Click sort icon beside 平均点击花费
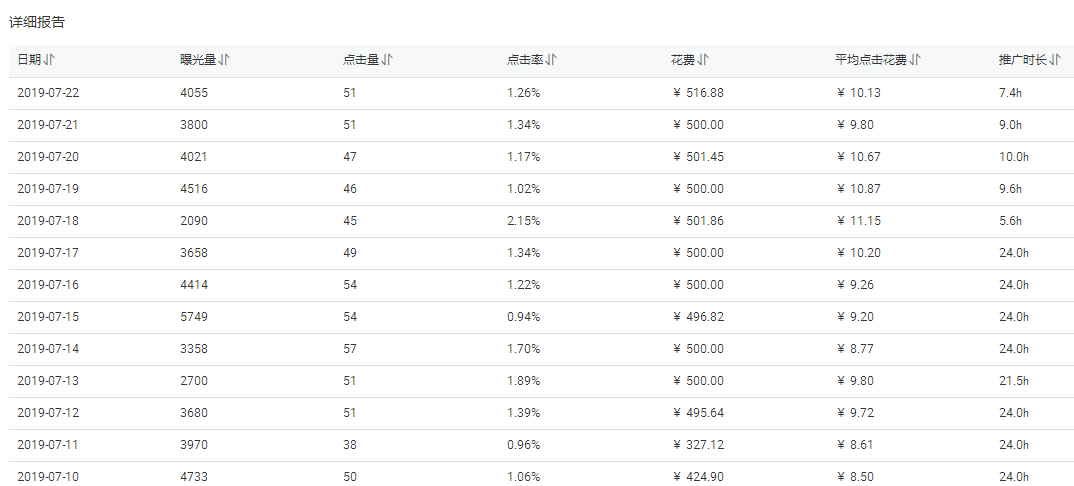 (x=915, y=60)
